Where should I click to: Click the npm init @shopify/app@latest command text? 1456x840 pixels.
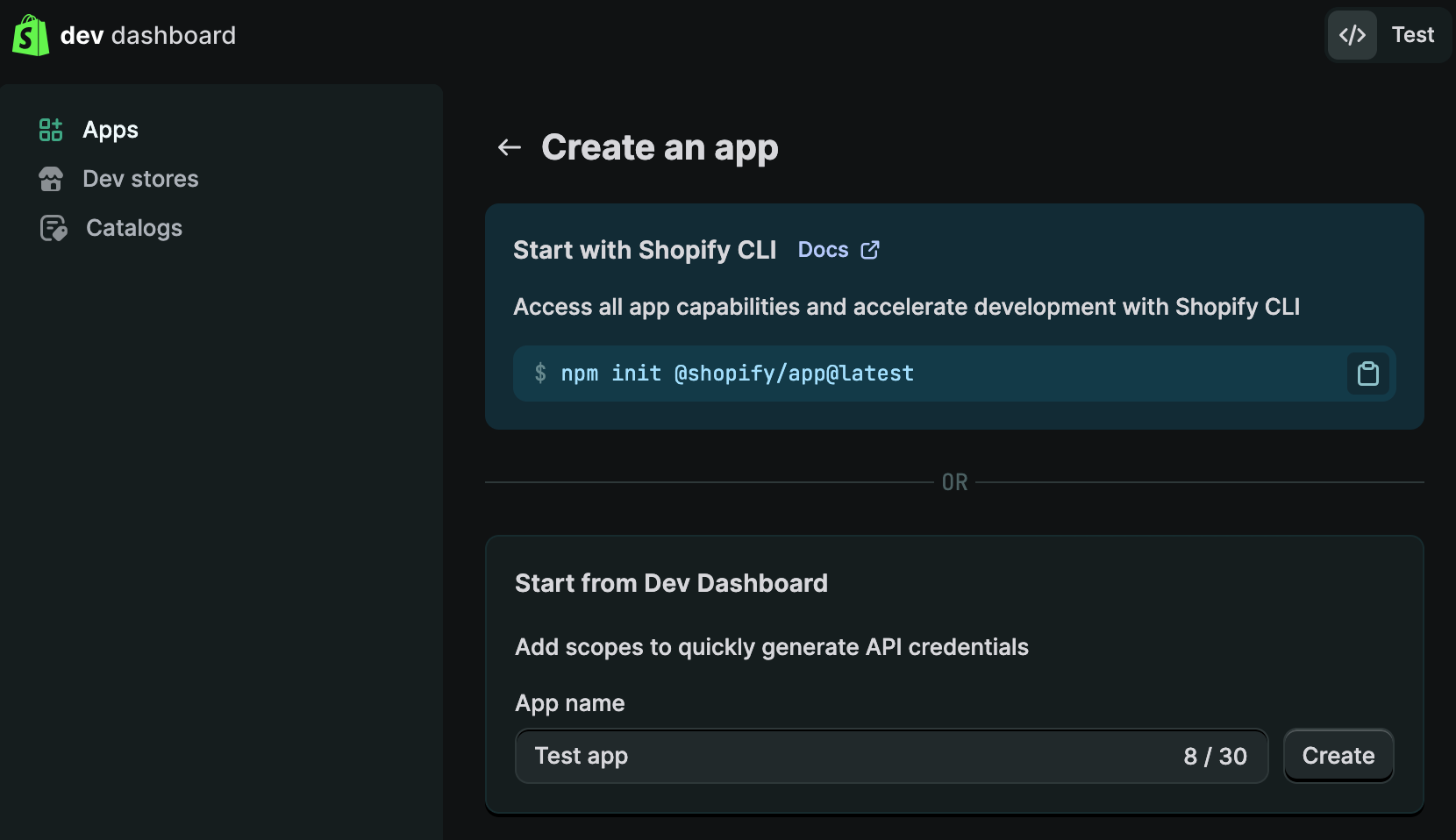click(x=737, y=374)
